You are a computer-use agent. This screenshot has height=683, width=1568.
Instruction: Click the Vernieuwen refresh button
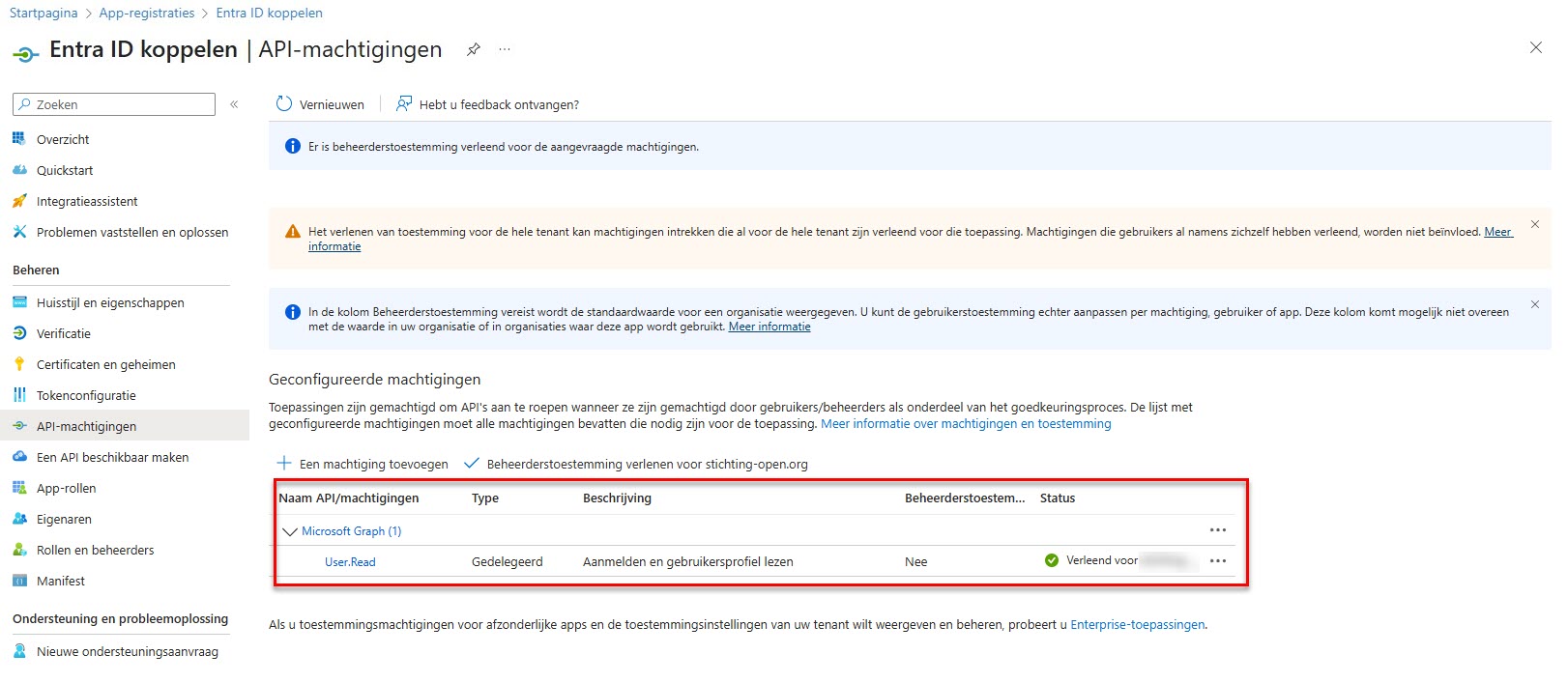[321, 104]
